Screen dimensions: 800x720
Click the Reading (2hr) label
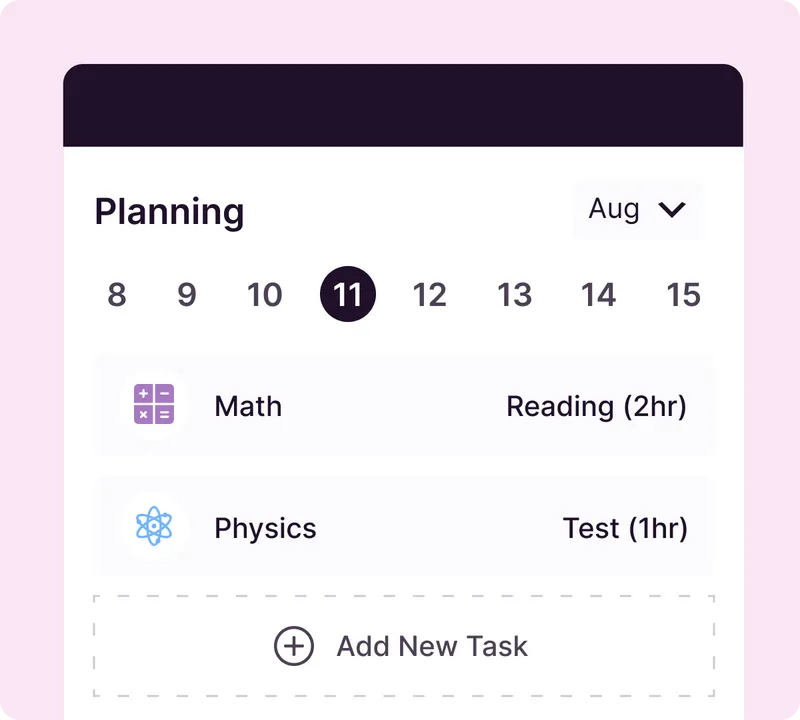point(597,406)
